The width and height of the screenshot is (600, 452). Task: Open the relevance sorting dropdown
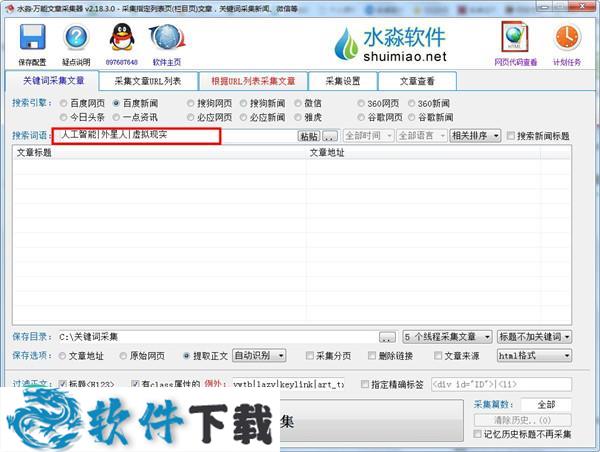click(474, 136)
